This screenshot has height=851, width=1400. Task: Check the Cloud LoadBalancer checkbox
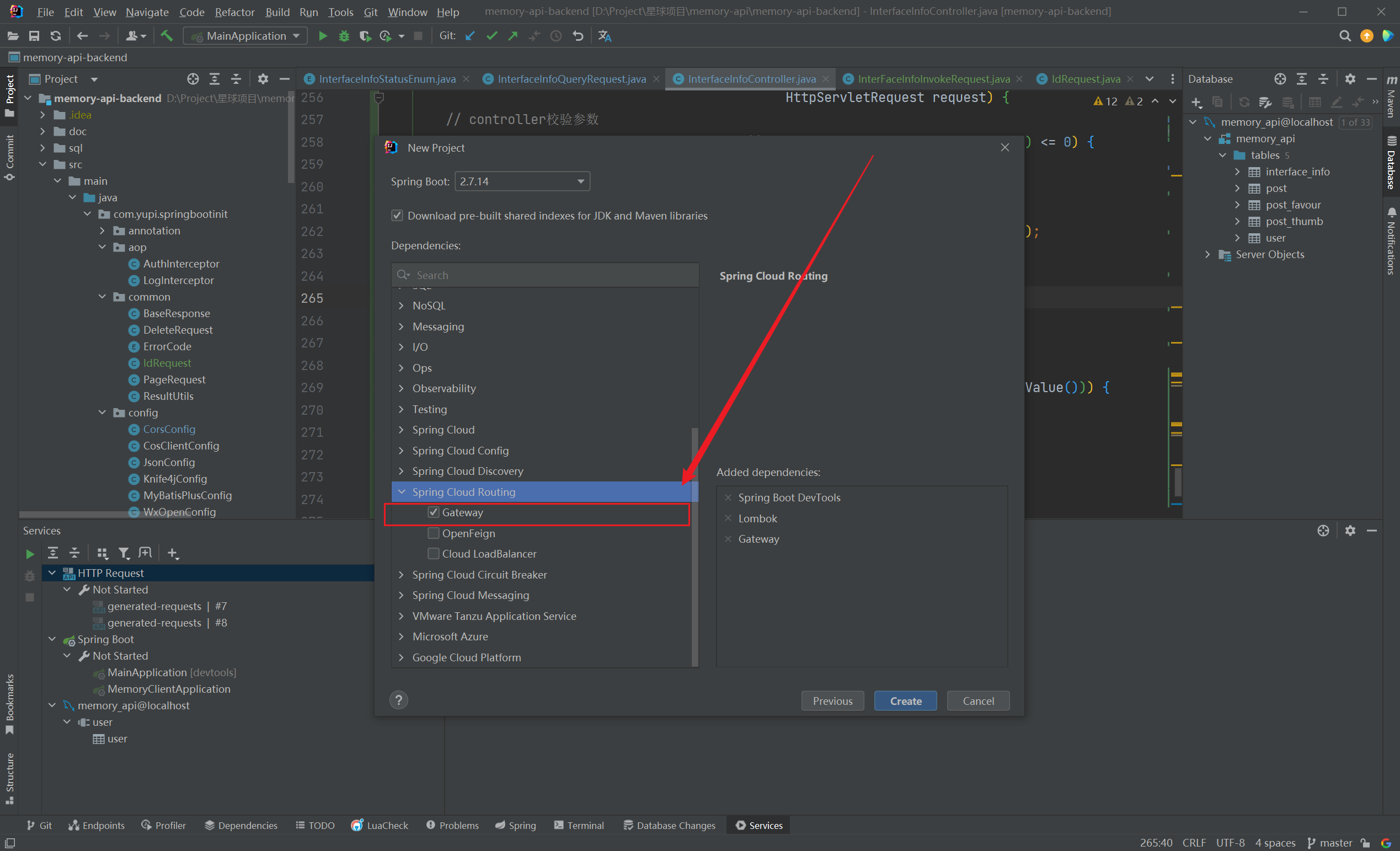coord(434,554)
